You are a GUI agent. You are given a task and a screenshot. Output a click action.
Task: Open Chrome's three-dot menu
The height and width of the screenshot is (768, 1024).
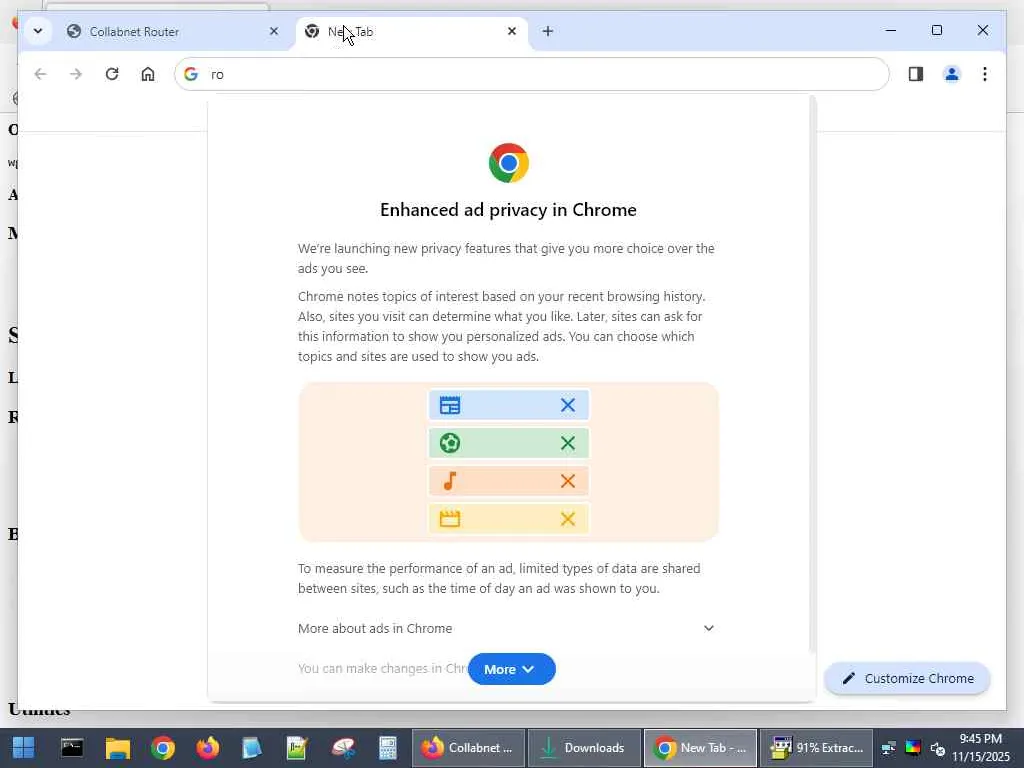(985, 74)
